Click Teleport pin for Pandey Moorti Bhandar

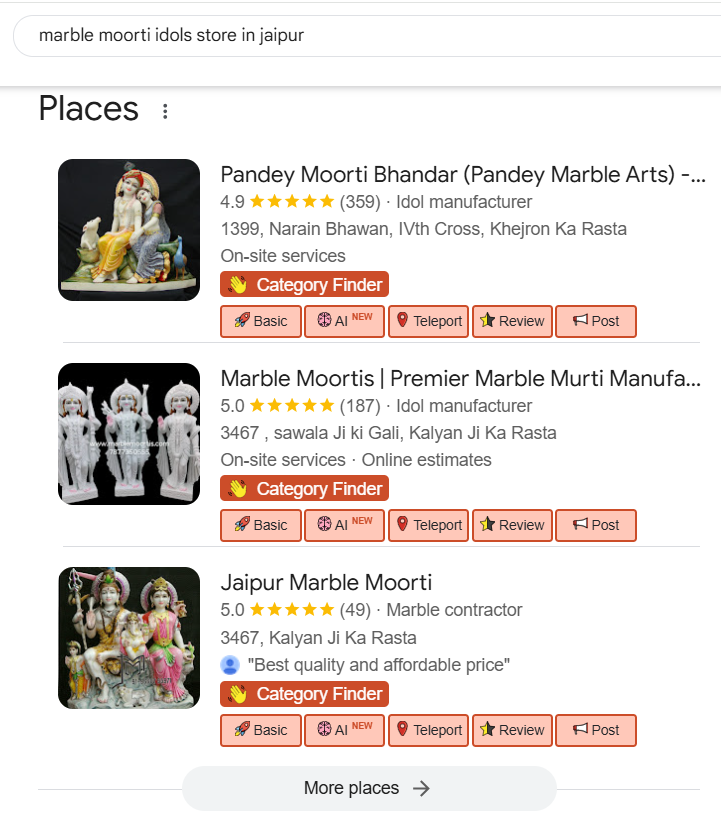pos(427,321)
